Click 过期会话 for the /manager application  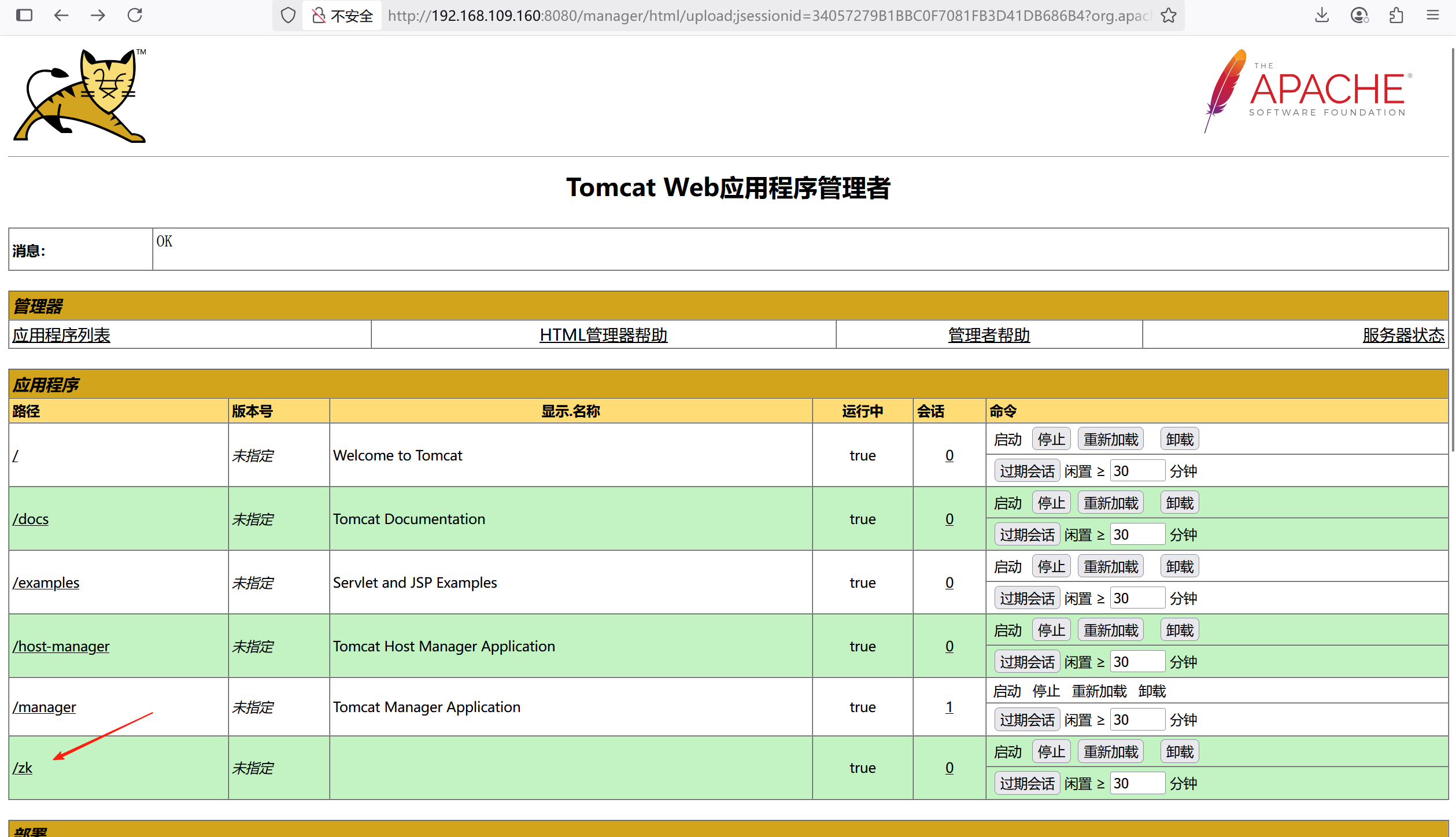pyautogui.click(x=1027, y=720)
